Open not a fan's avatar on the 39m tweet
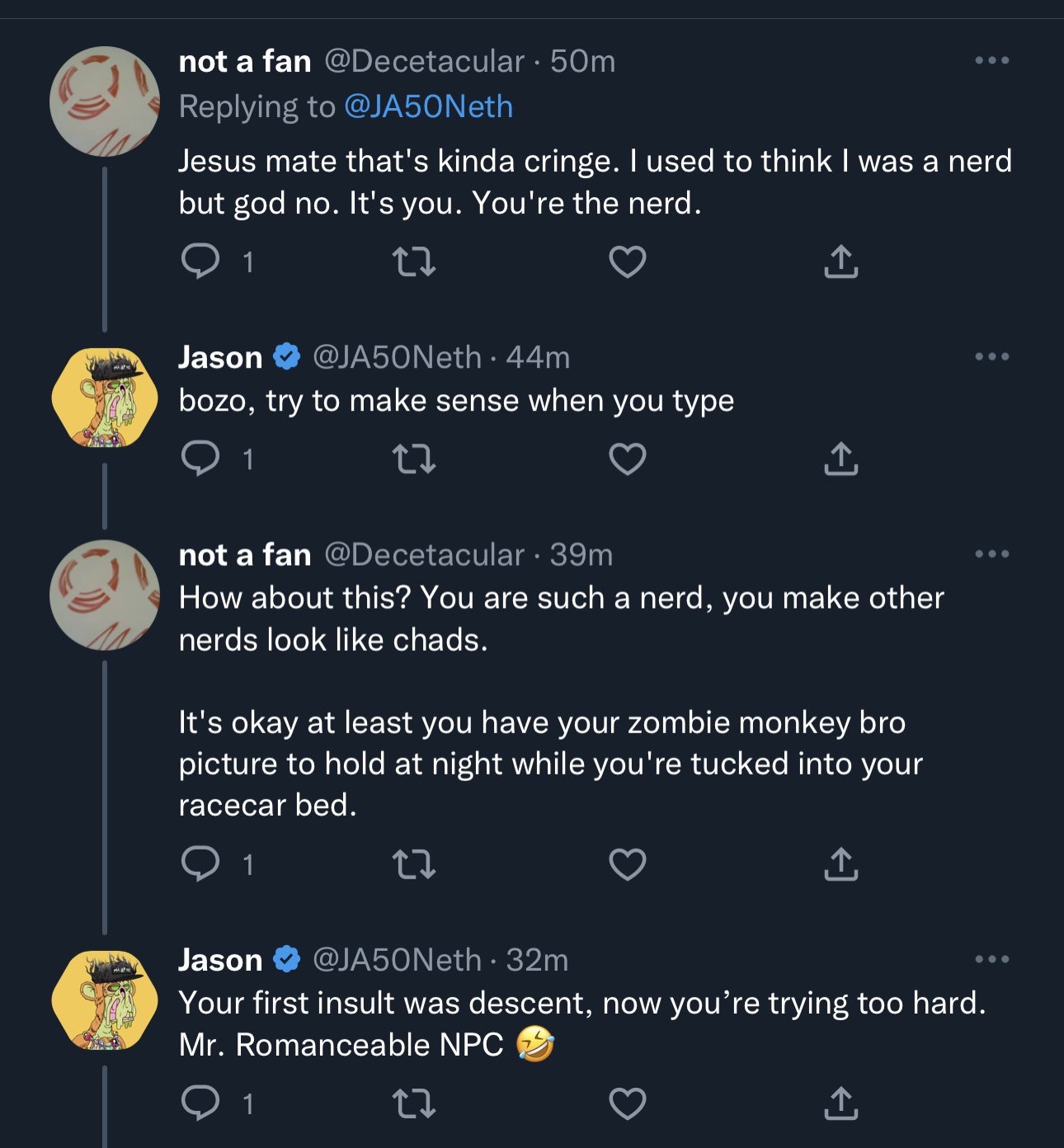1064x1148 pixels. [x=105, y=595]
